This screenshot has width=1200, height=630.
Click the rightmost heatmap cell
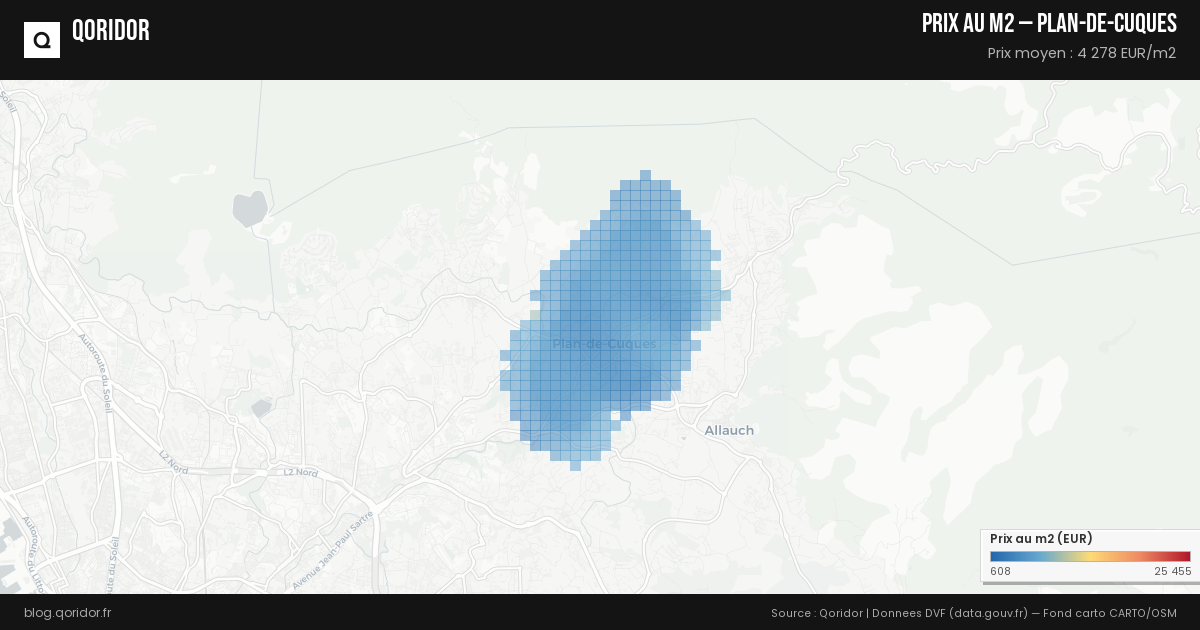[725, 295]
